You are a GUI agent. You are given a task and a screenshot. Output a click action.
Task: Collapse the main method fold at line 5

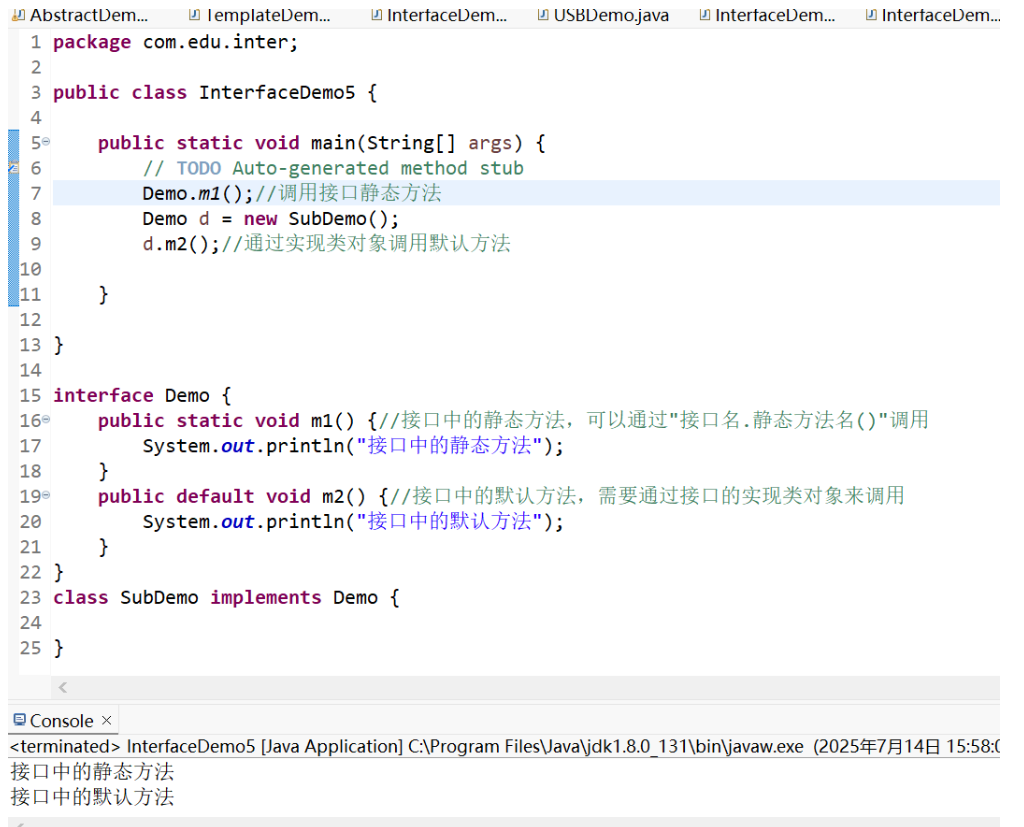pyautogui.click(x=46, y=142)
